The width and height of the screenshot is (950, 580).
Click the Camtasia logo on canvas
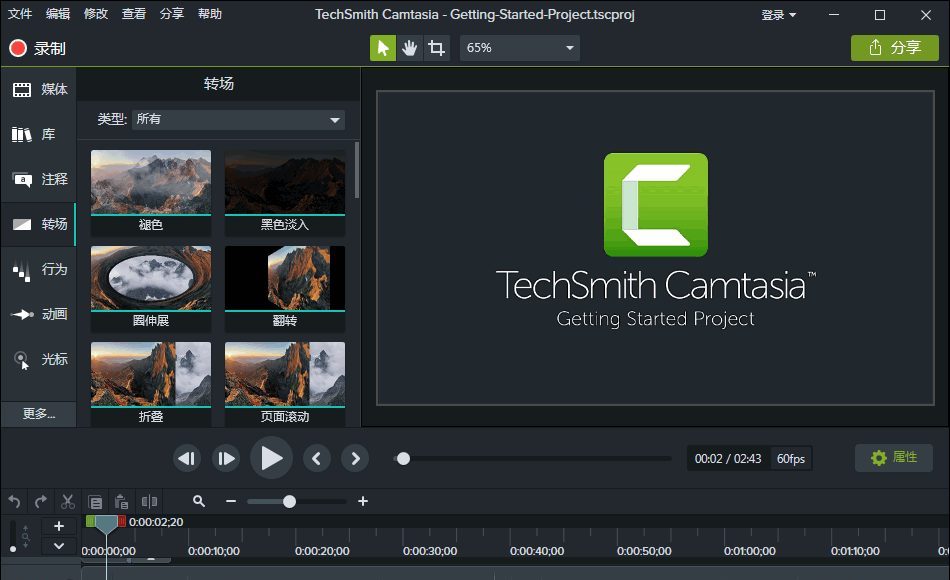click(x=656, y=205)
